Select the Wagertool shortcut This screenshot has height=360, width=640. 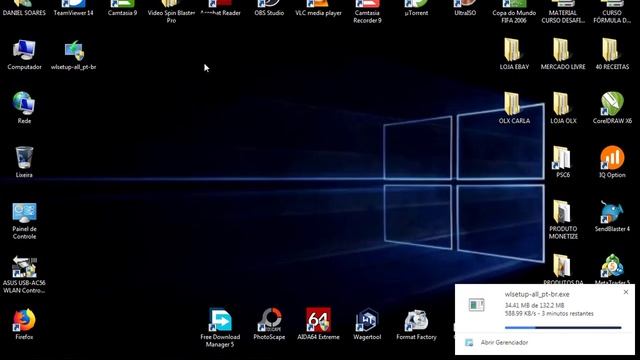[367, 324]
